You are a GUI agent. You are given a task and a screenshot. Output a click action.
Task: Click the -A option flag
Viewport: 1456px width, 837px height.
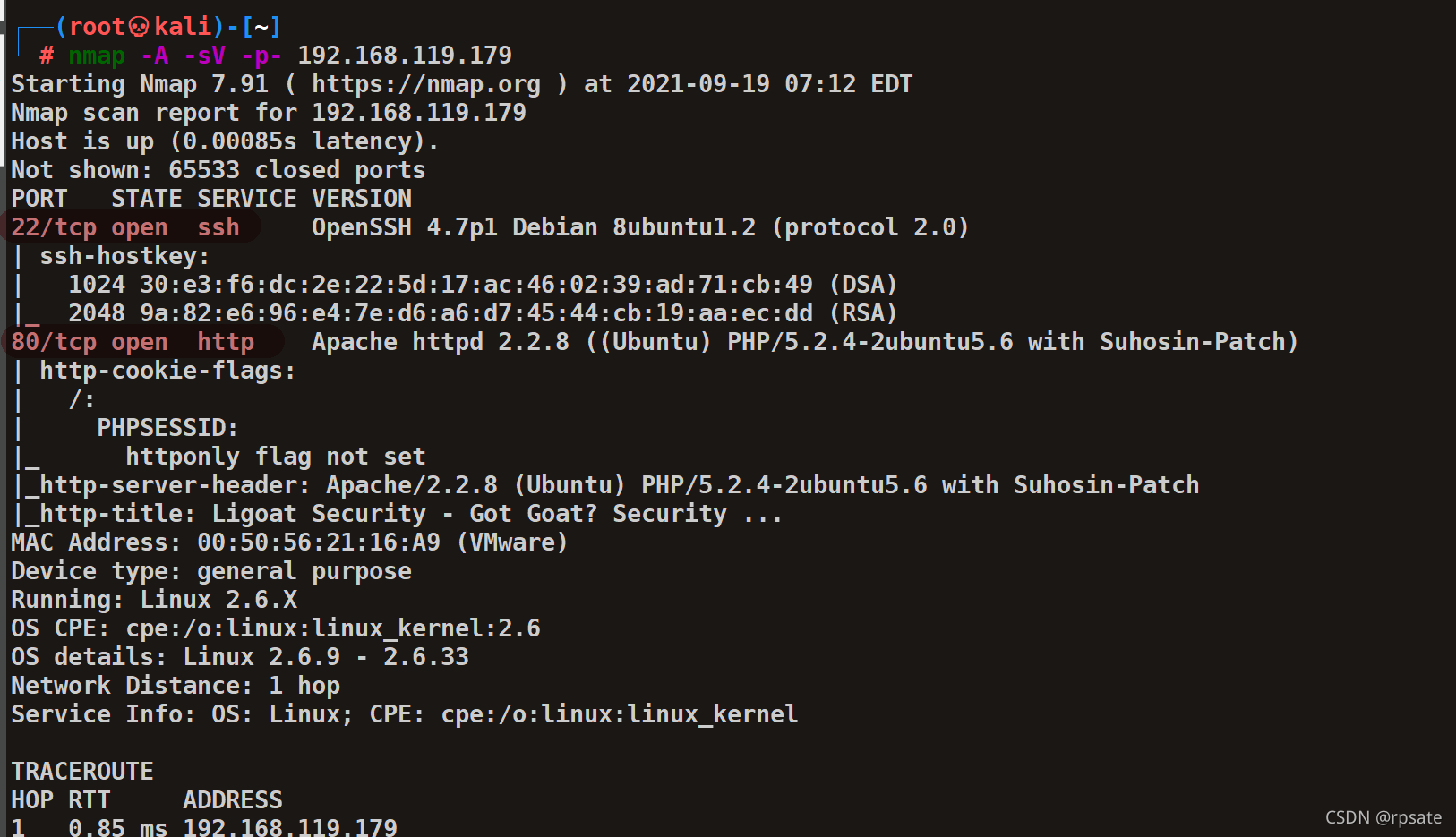click(x=155, y=56)
